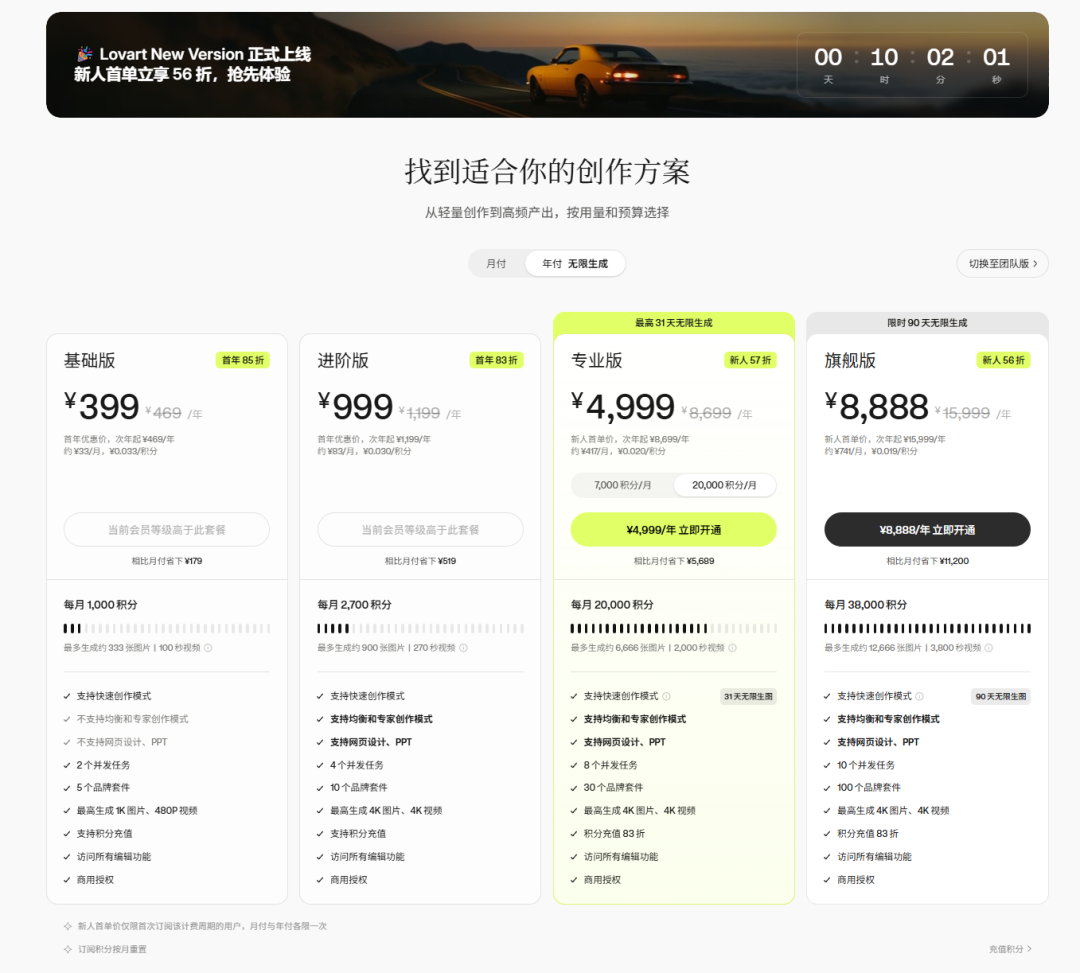Click the party popper icon in the banner

(x=85, y=54)
